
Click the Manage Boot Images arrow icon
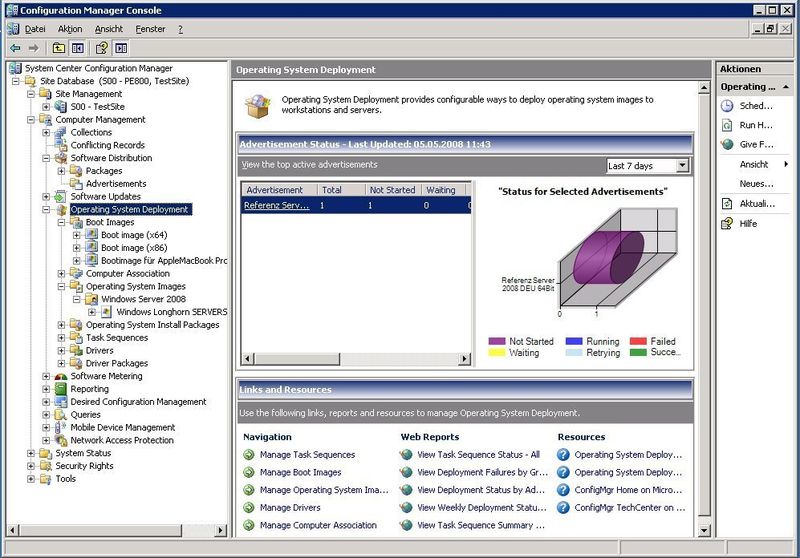249,472
